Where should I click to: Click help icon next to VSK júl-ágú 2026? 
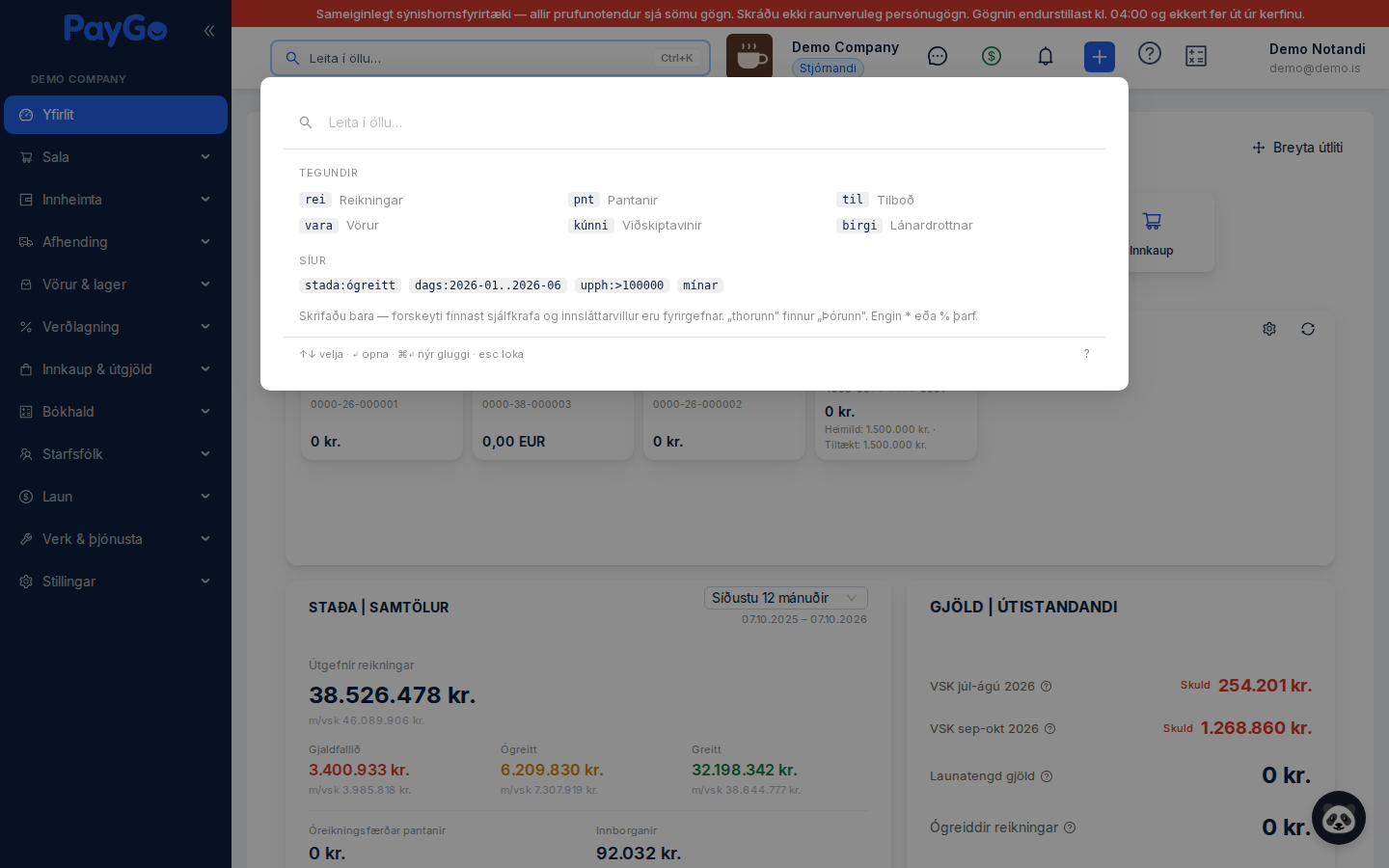[1047, 687]
